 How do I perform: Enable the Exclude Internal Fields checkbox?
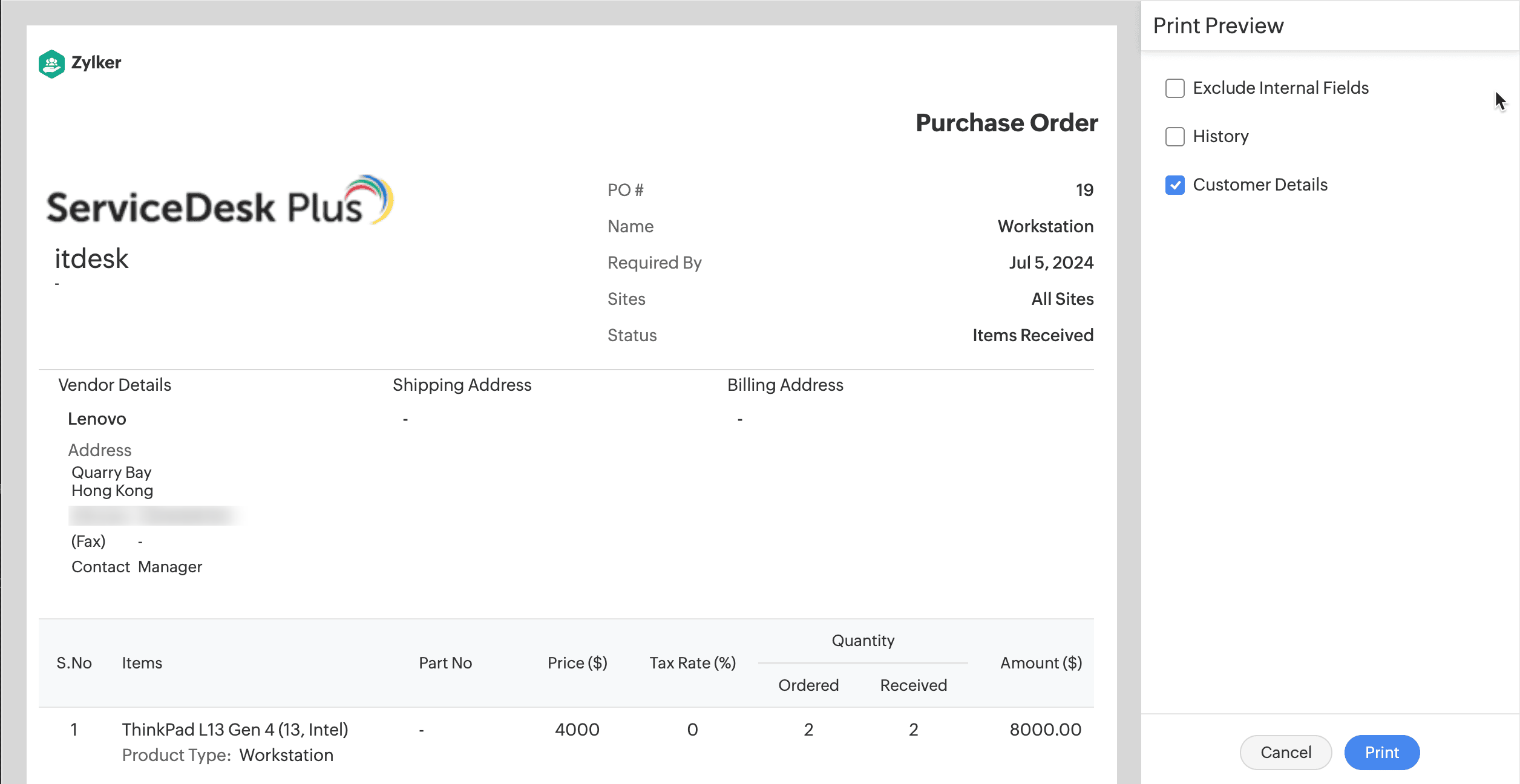coord(1174,88)
